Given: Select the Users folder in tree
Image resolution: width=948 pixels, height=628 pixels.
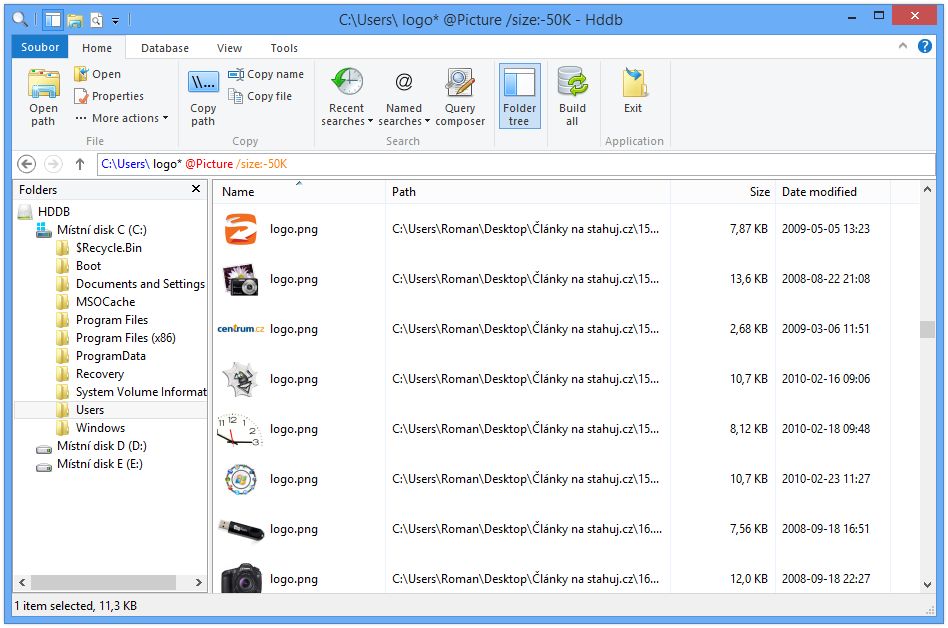Looking at the screenshot, I should [x=110, y=410].
